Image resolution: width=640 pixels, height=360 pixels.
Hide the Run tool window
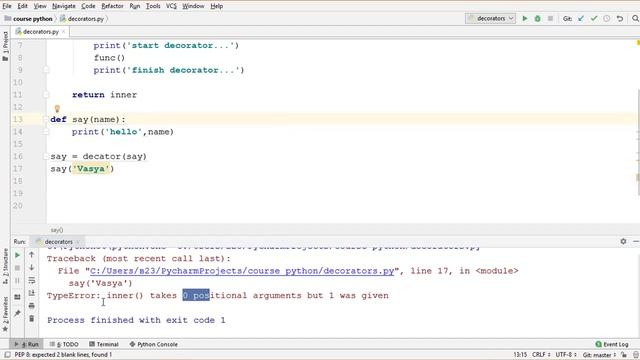636,241
